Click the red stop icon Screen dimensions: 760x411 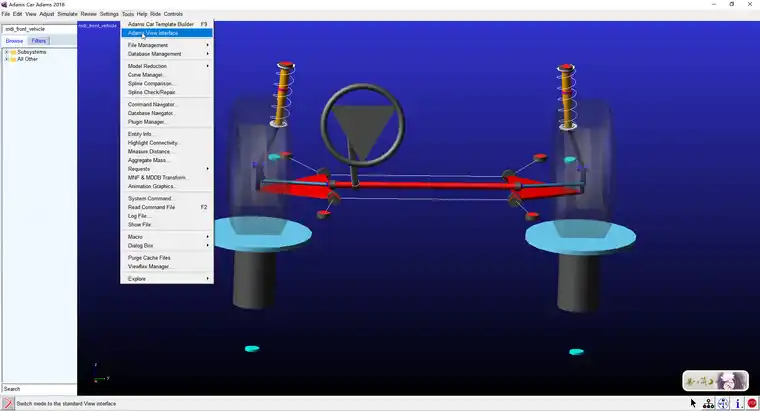[752, 403]
